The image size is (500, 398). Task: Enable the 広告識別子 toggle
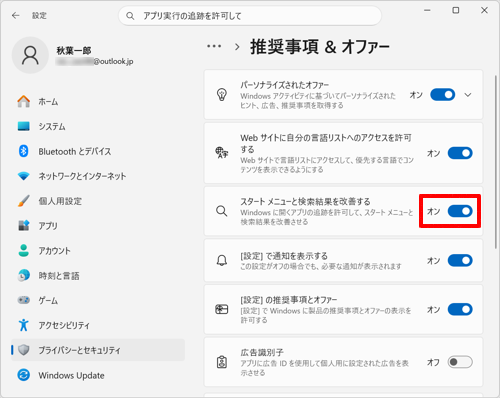[460, 362]
